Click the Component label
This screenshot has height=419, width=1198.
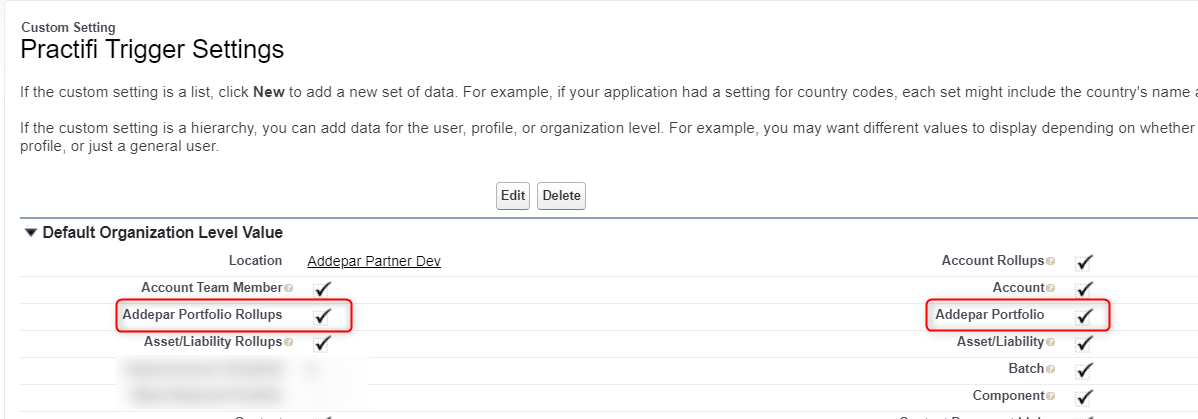(x=1009, y=396)
